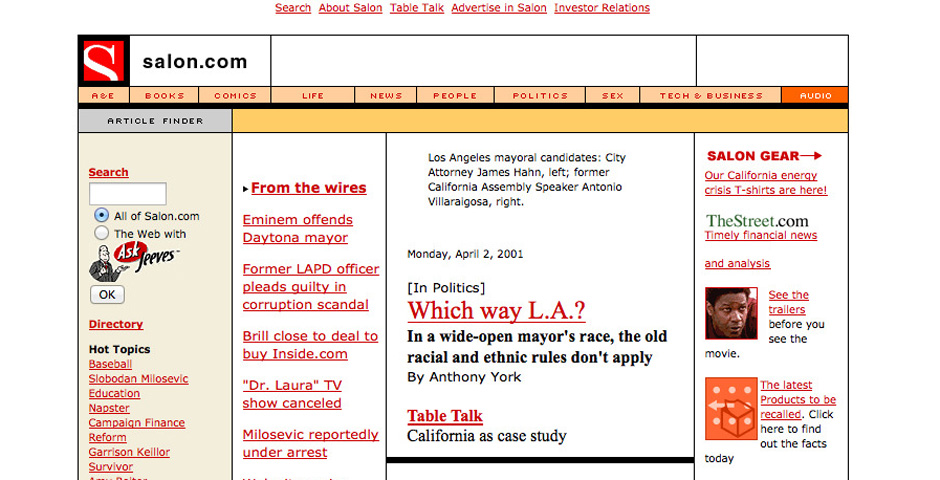Viewport: 940px width, 480px height.
Task: Click the Hot Topics heading text
Action: click(x=120, y=349)
